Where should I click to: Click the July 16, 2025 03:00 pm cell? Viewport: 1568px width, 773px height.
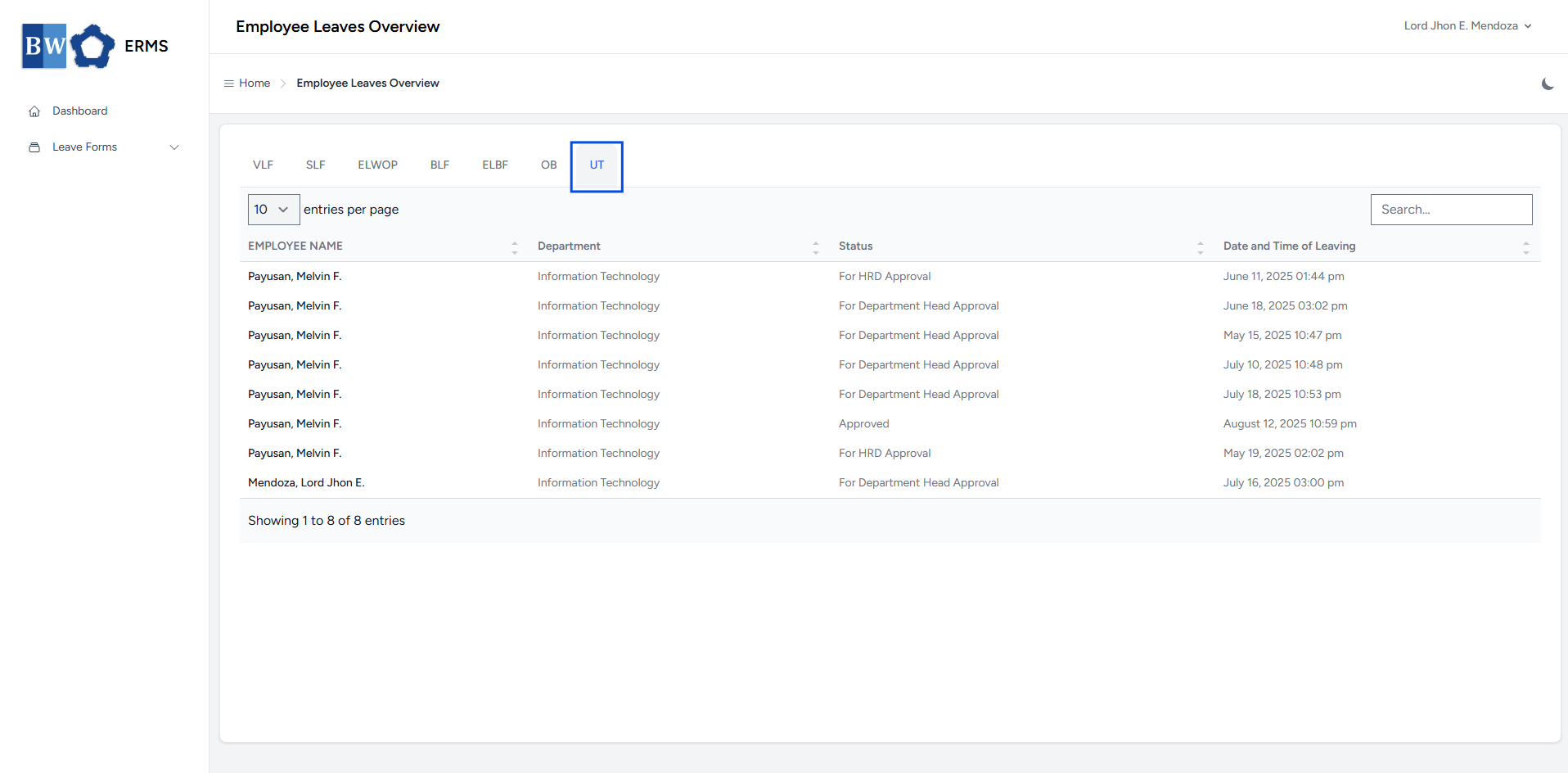click(x=1284, y=483)
